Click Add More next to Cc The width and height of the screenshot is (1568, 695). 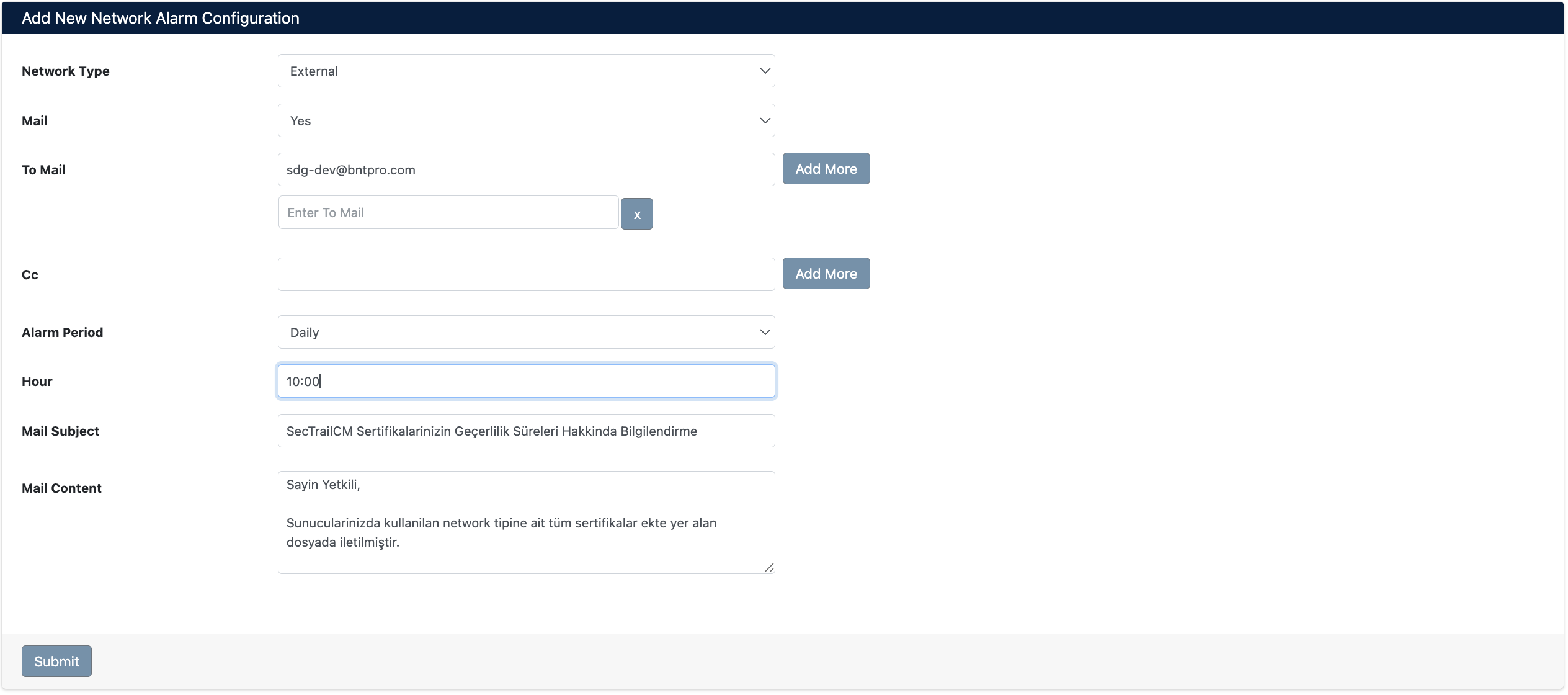(826, 273)
